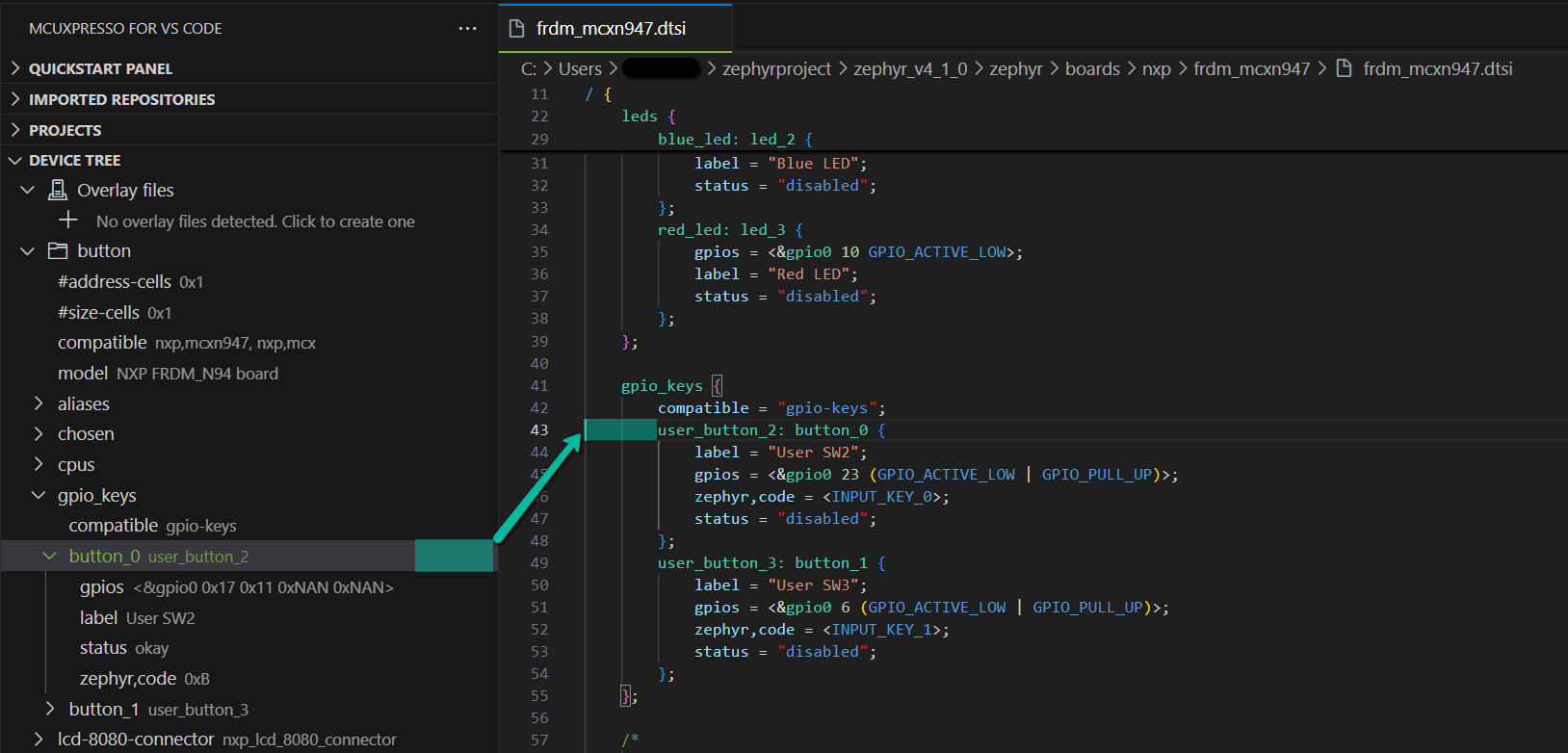Screen dimensions: 1568x753
Task: Expand the Projects section
Action: [x=65, y=130]
